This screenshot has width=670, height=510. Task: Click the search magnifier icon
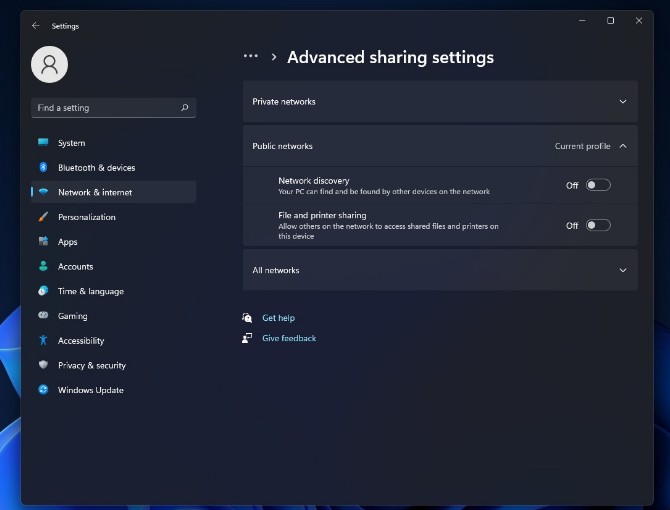tap(185, 108)
